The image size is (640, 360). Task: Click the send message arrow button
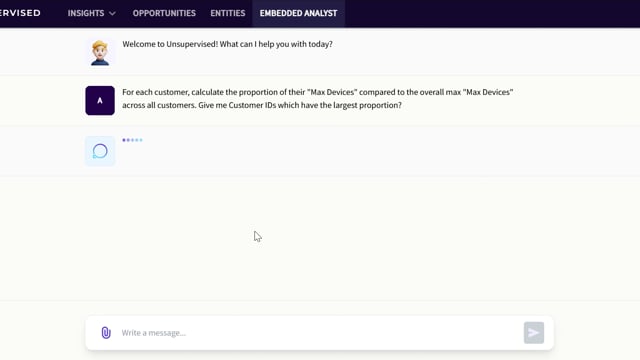(534, 333)
